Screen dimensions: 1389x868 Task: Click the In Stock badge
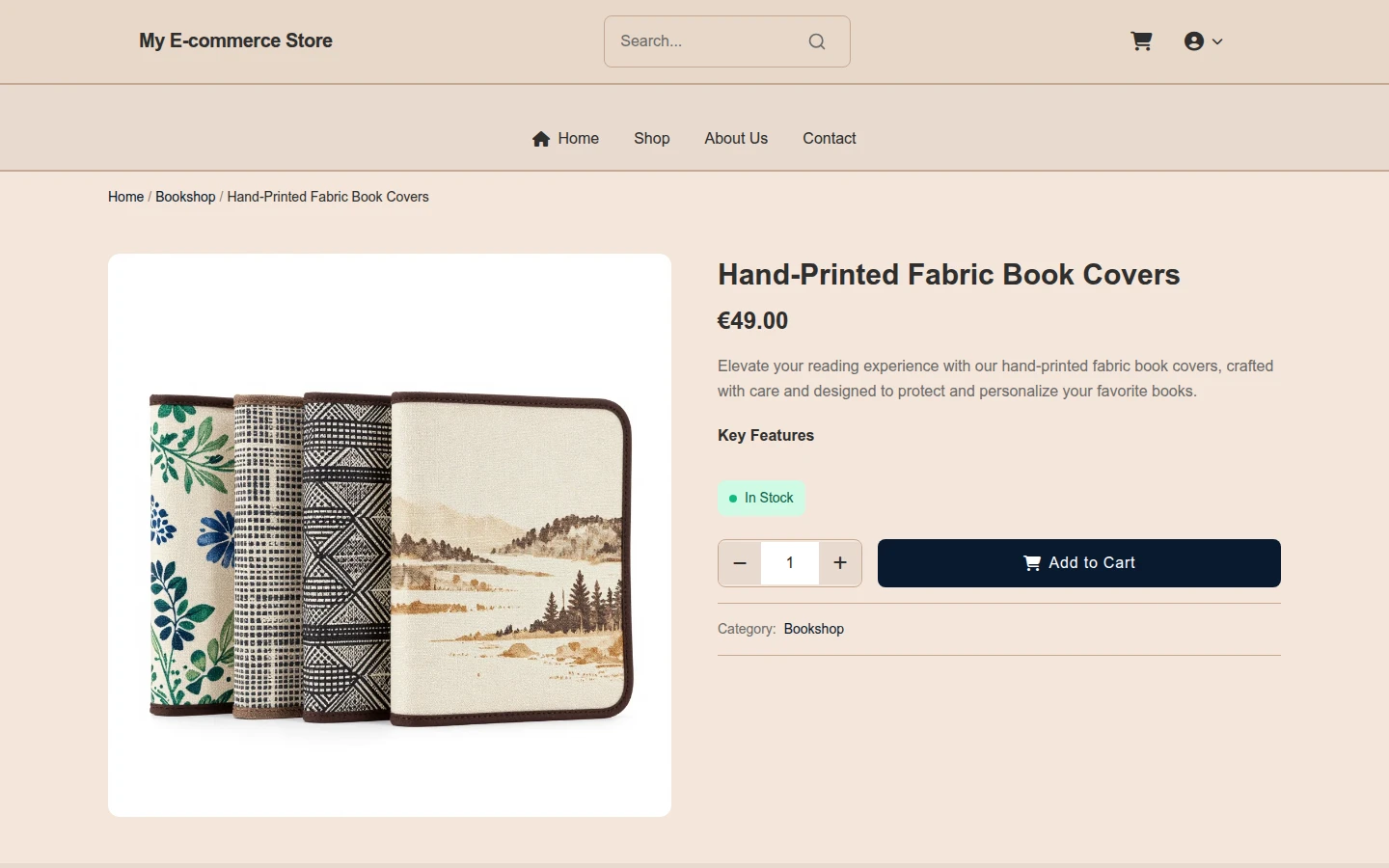coord(761,499)
